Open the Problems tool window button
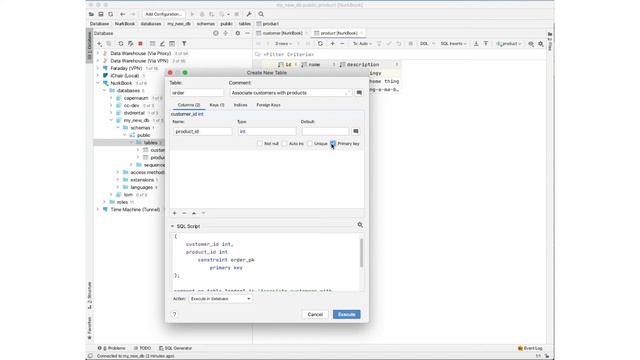 point(111,348)
